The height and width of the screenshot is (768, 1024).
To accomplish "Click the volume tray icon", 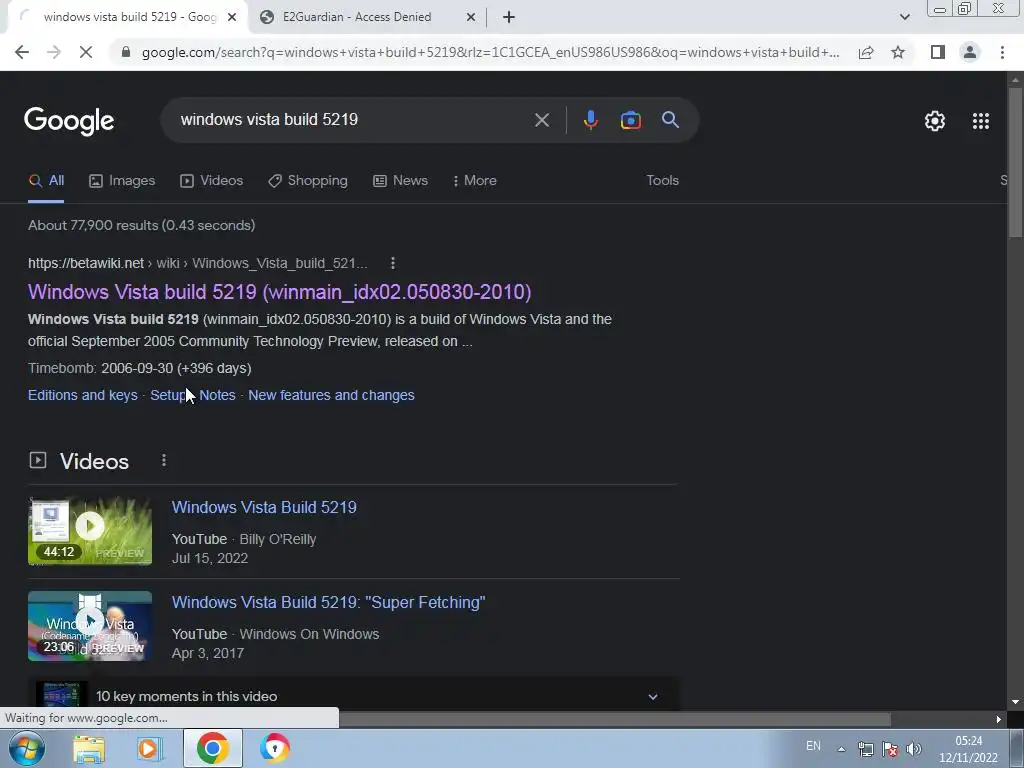I will 914,749.
